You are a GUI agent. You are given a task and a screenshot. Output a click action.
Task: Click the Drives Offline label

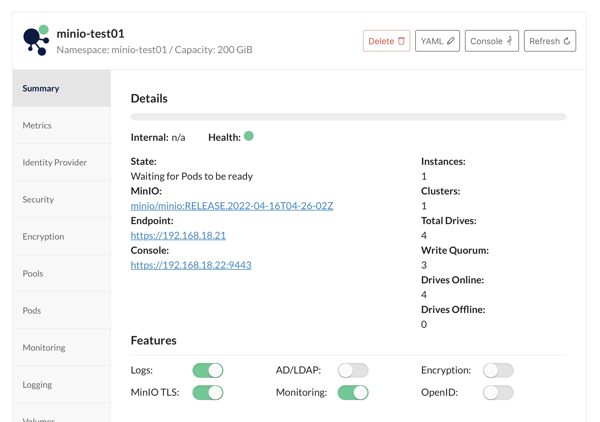coord(453,310)
